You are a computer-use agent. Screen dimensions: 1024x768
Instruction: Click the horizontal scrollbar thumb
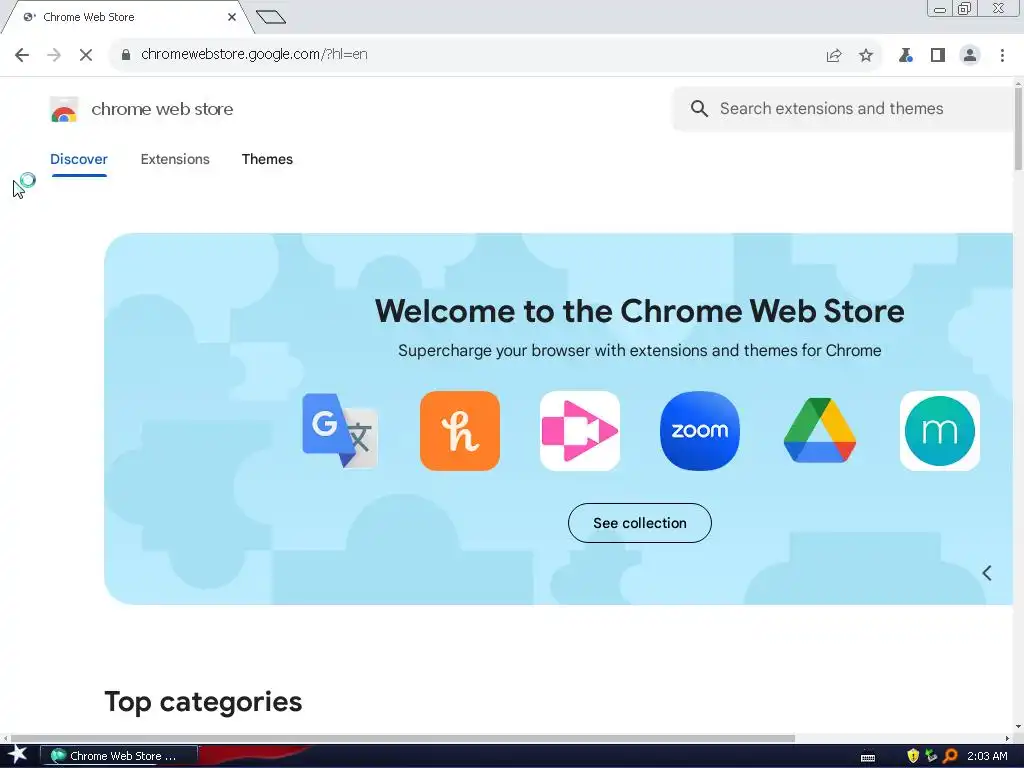point(402,739)
